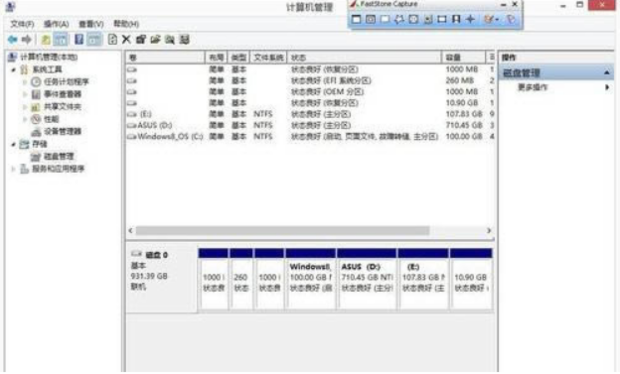Click the Refresh document icon in the toolbar
Viewport: 620px width, 374px height.
coord(112,40)
